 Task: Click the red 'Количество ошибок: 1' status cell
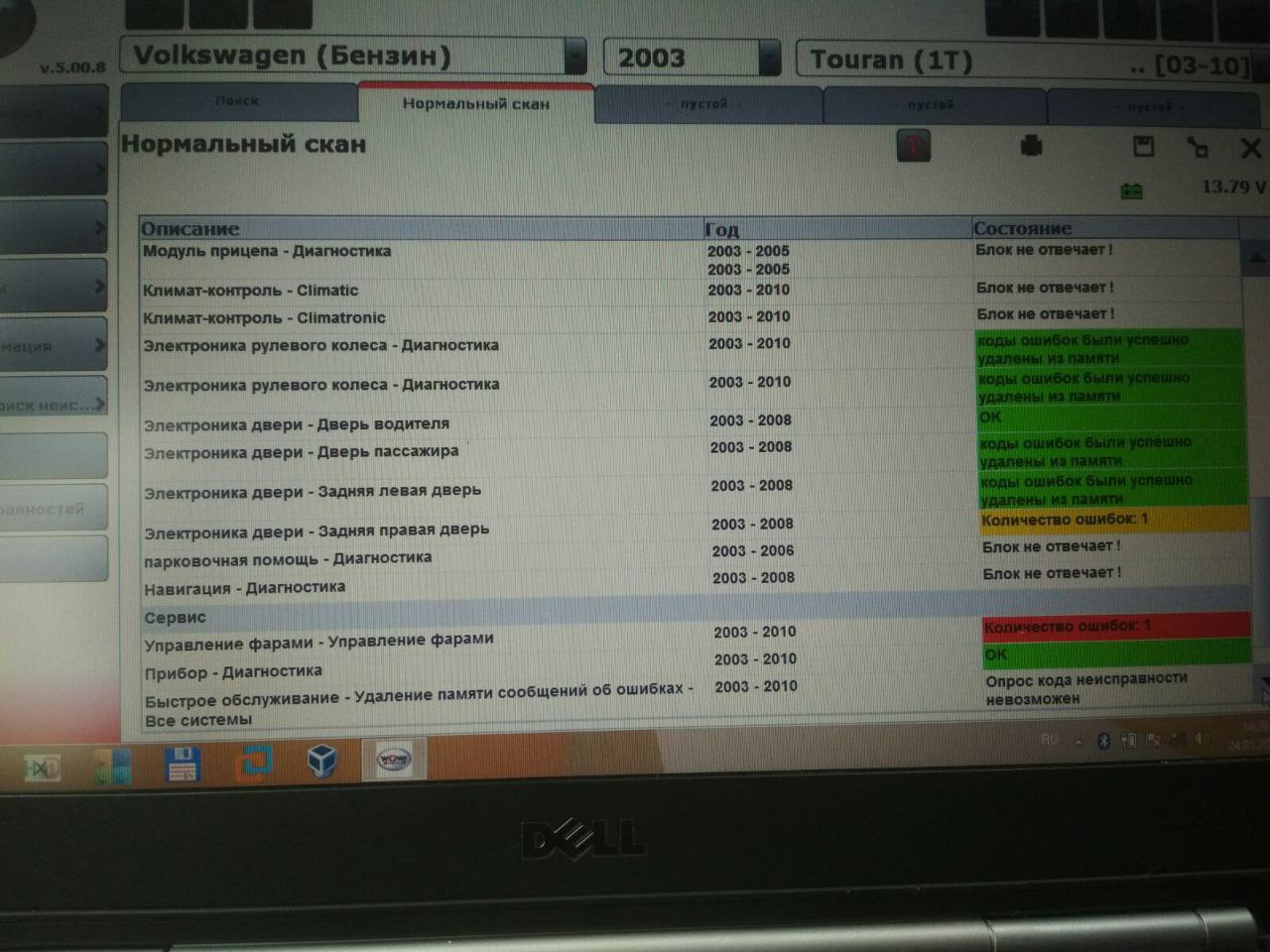1116,627
